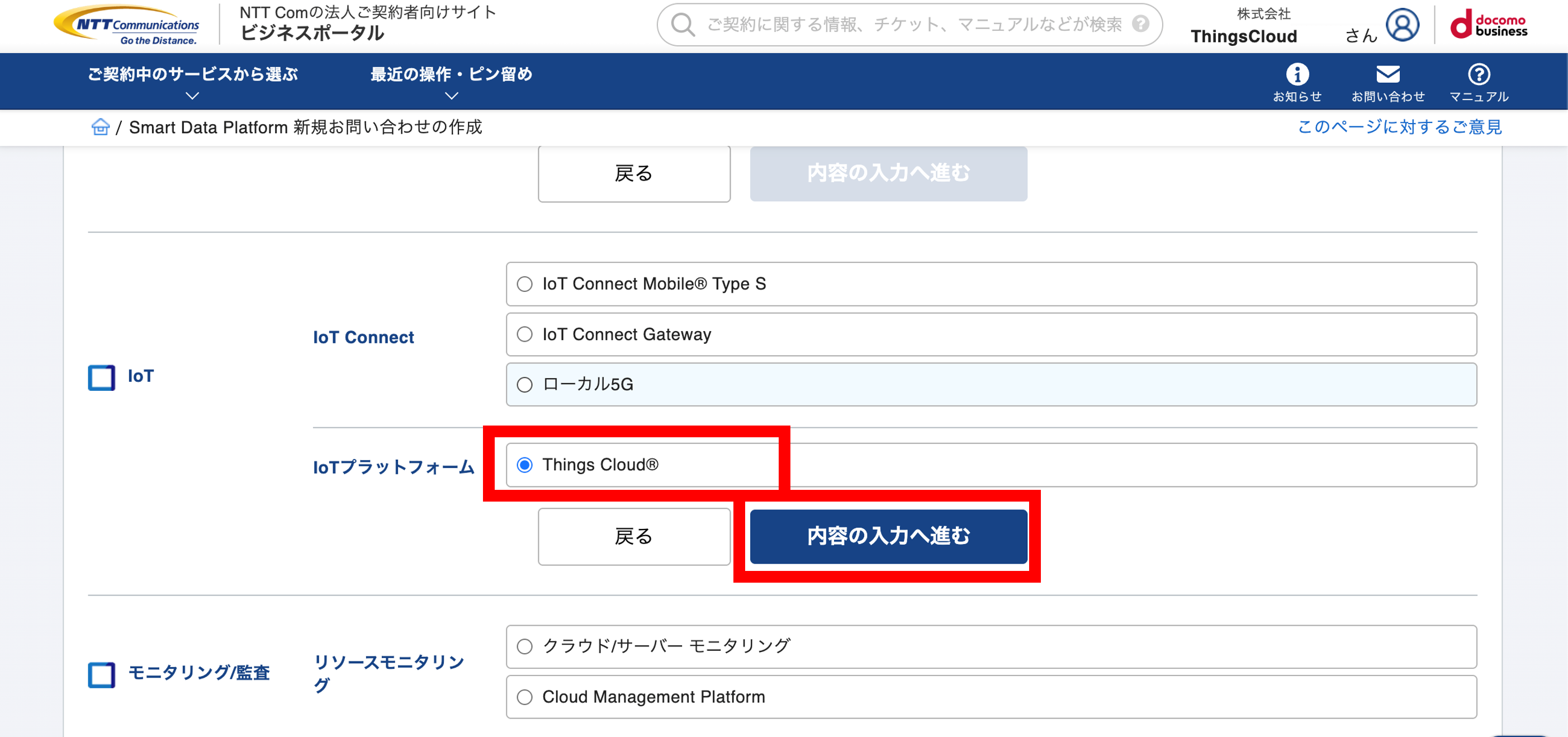This screenshot has width=1568, height=737.
Task: Click the upper 戻る button
Action: [x=634, y=173]
